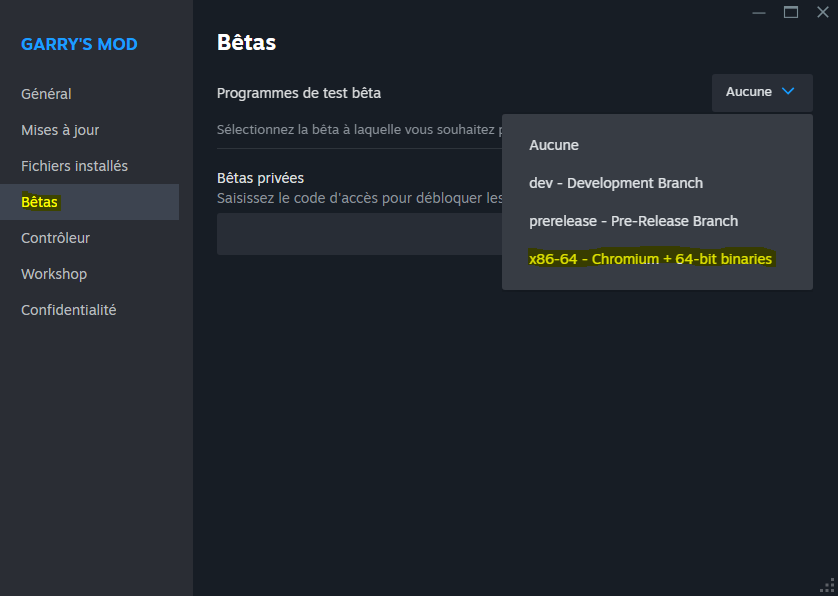The height and width of the screenshot is (596, 838).
Task: Pick prerelease - Pre-Release Branch option
Action: click(657, 221)
